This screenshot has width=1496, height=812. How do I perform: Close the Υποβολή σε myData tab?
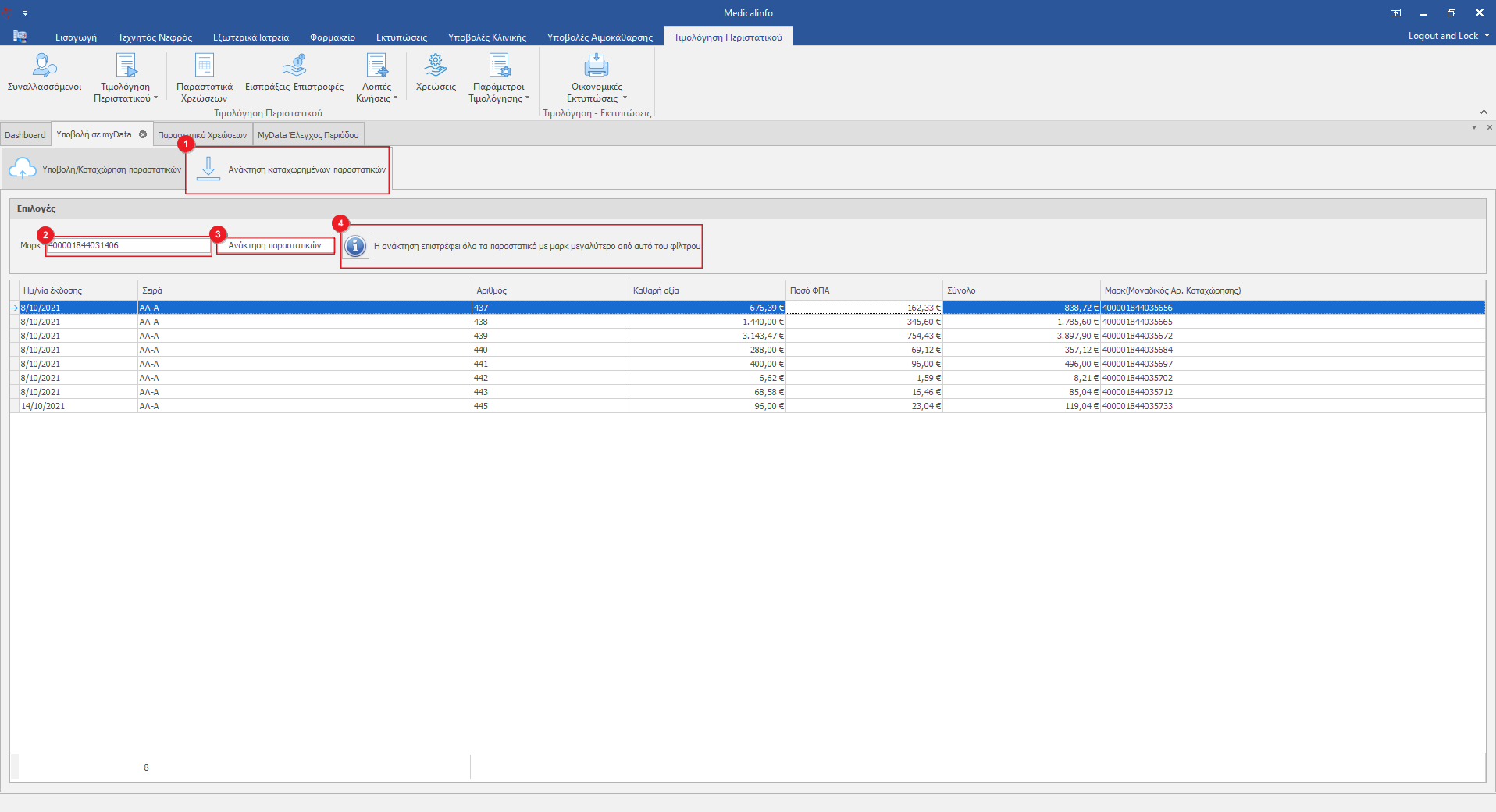143,134
